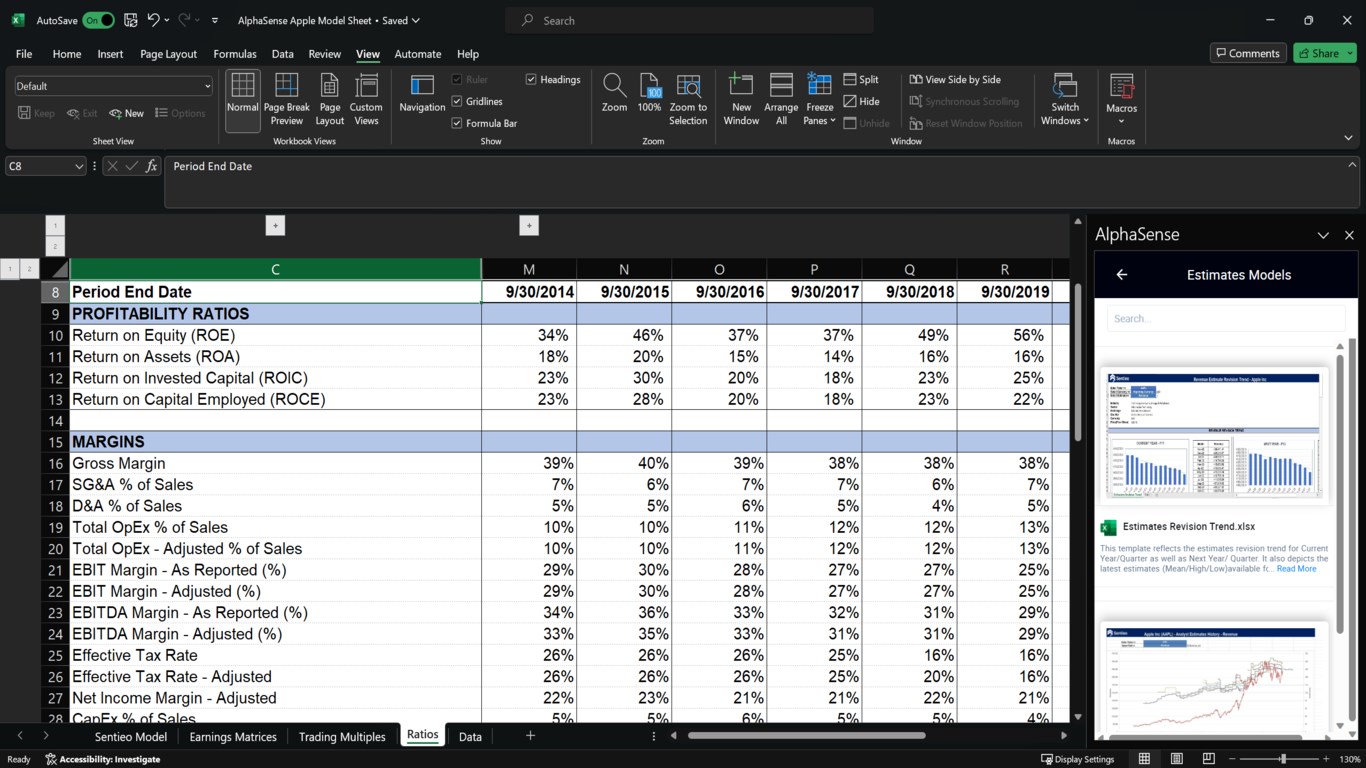Open Display Settings in status bar
1366x768 pixels.
click(1077, 759)
